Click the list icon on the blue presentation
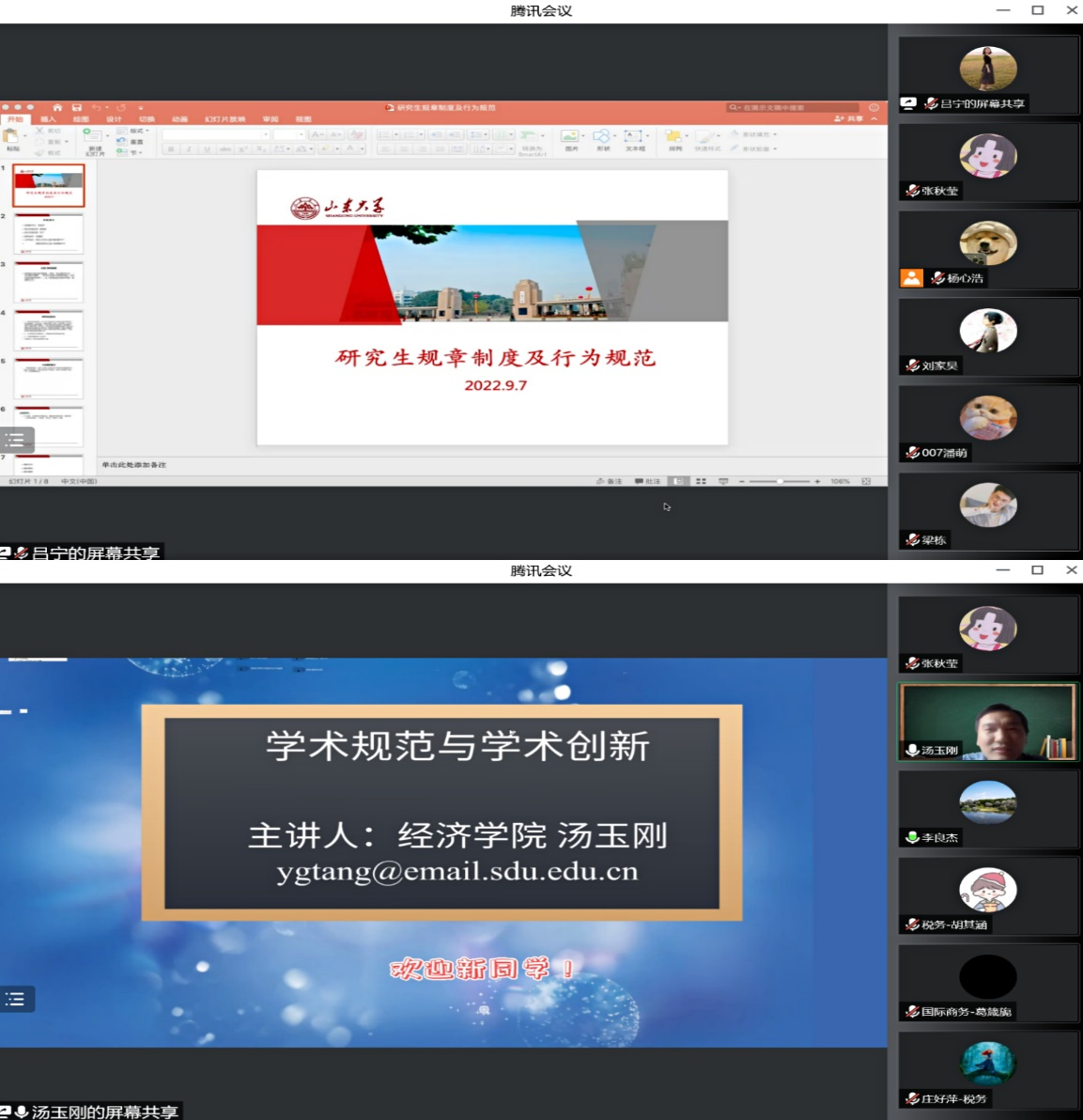The width and height of the screenshot is (1083, 1120). [16, 999]
